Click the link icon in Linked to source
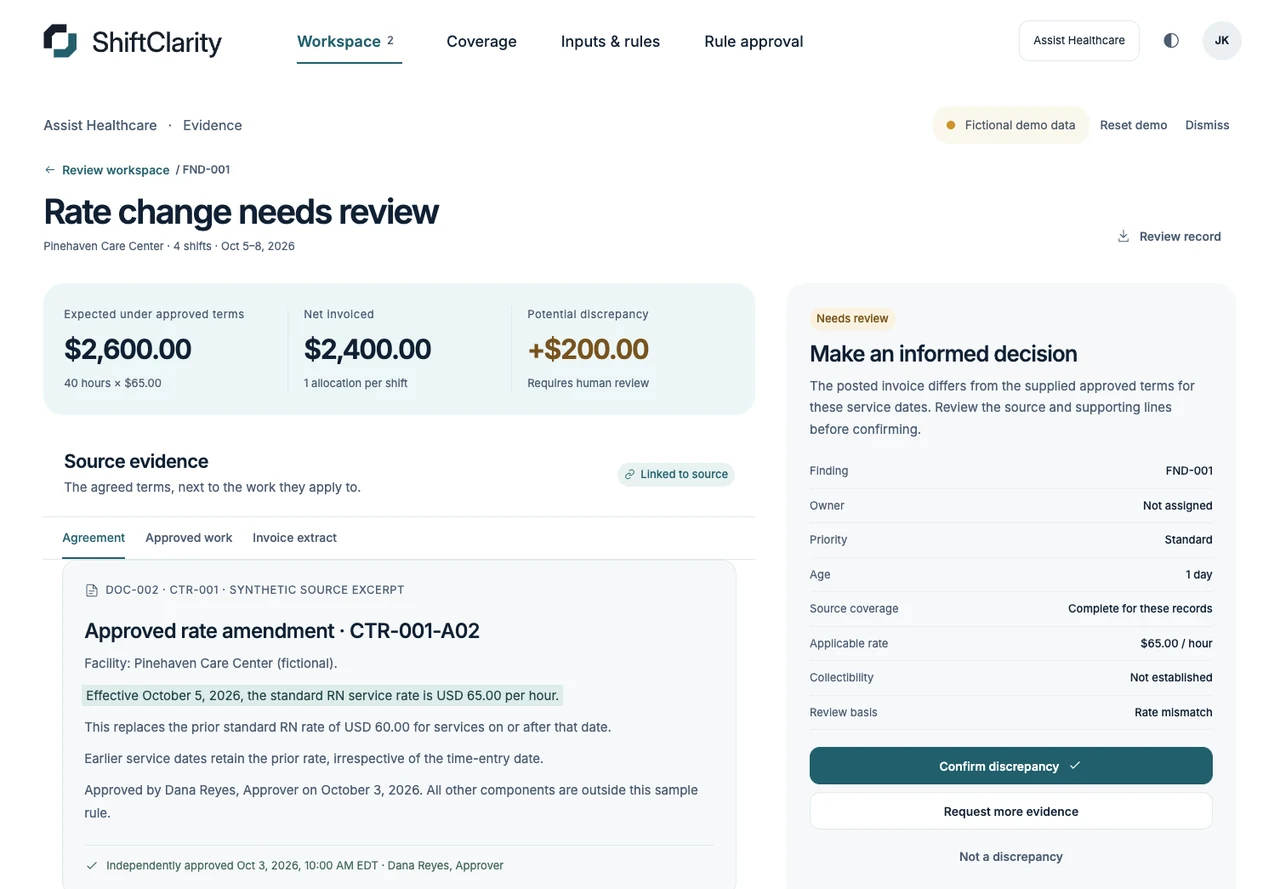The width and height of the screenshot is (1280, 889). tap(630, 474)
